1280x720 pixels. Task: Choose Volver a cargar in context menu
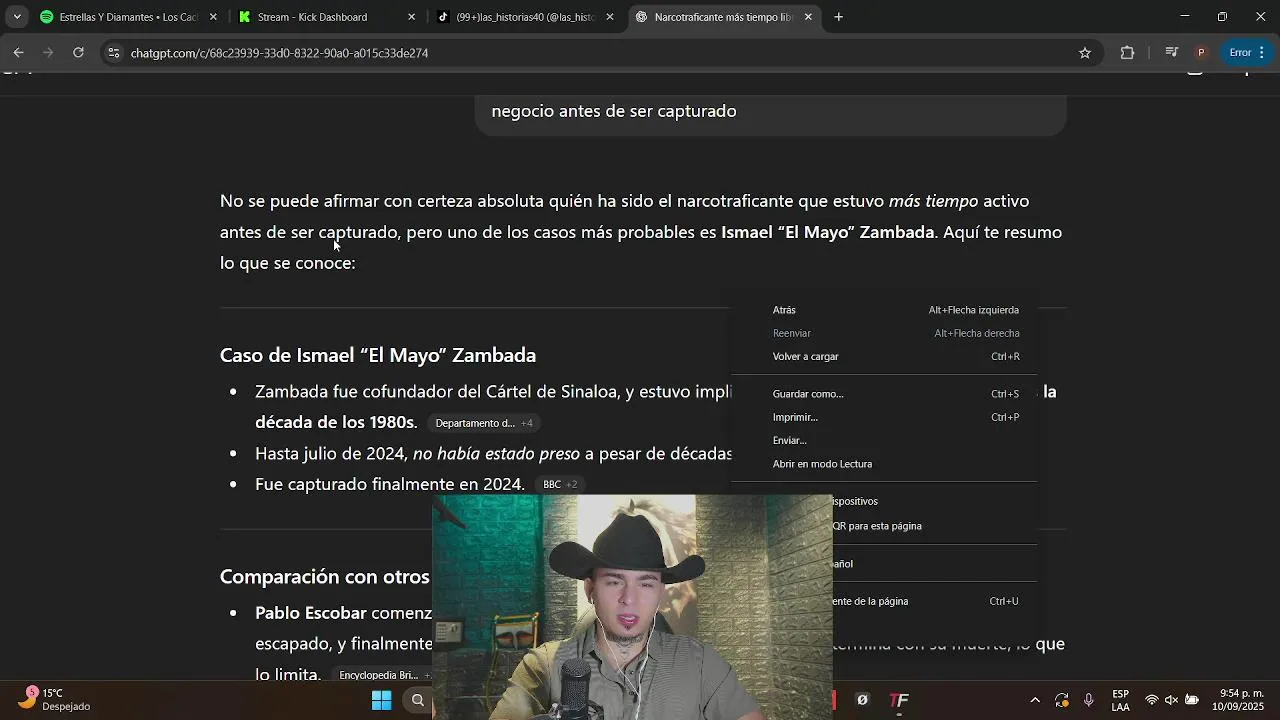tap(885, 356)
